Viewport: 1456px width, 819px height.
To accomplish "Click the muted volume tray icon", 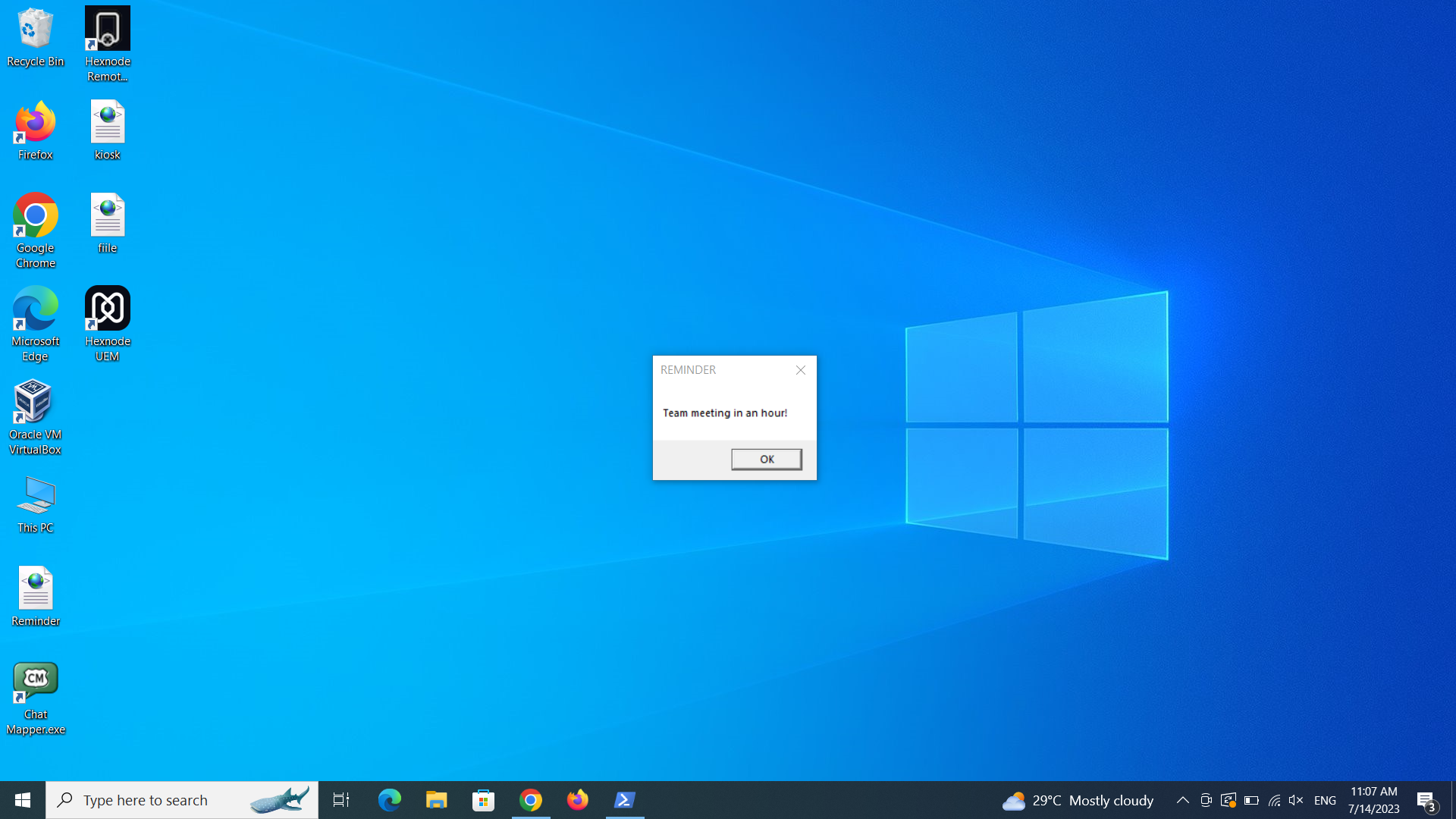I will tap(1296, 800).
